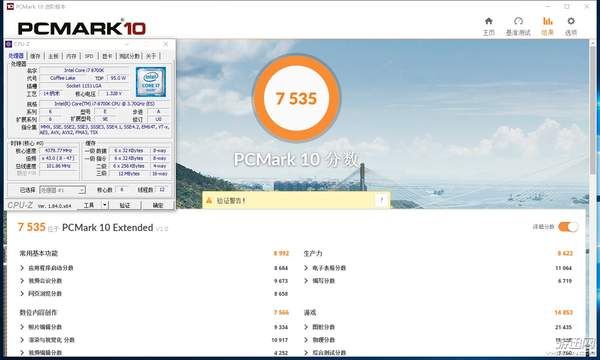Viewport: 600px width, 360px height.
Task: Click the 101.86 MHz bus speed value
Action: (59, 166)
